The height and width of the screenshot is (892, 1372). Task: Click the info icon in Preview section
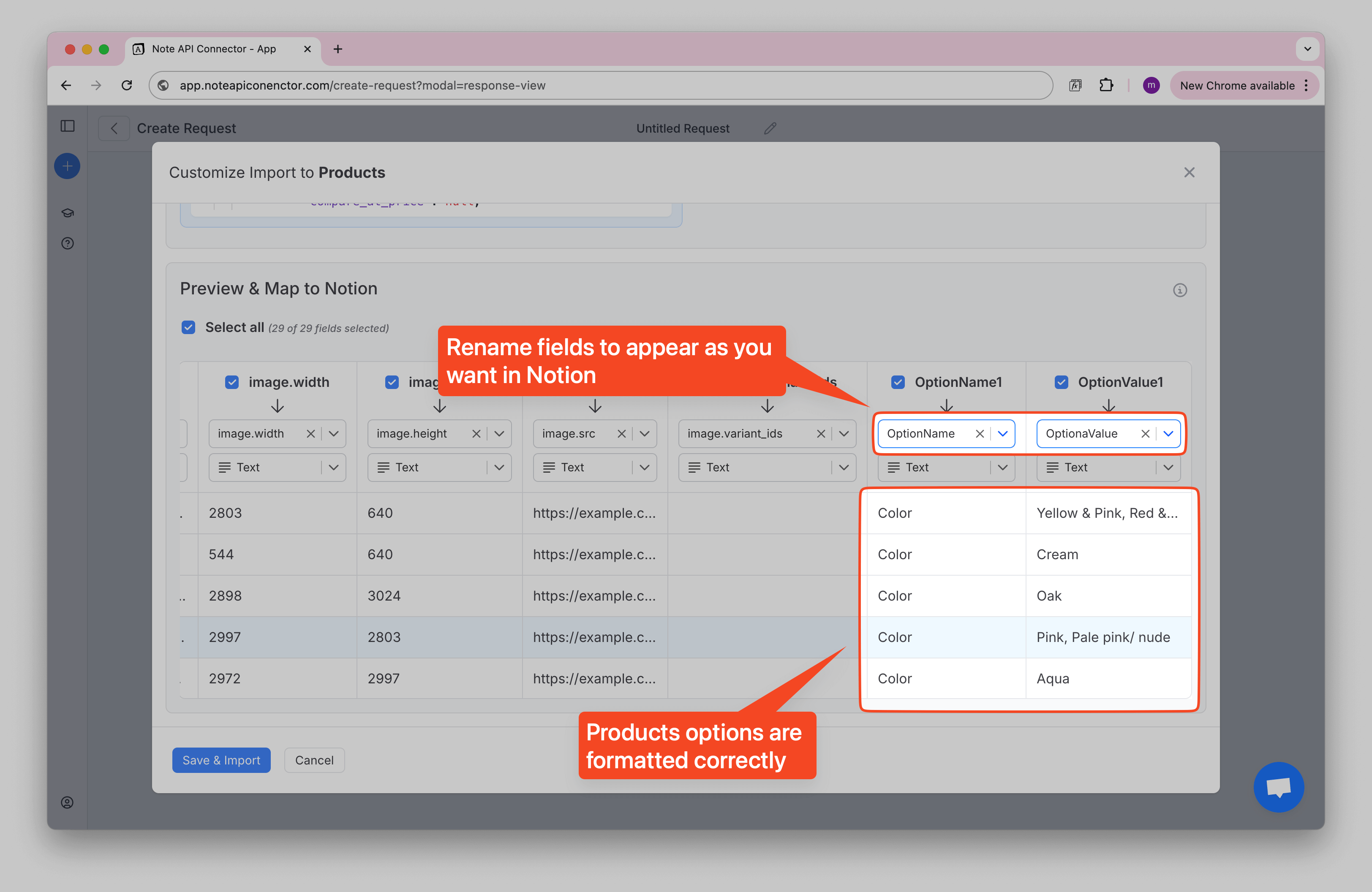tap(1179, 290)
